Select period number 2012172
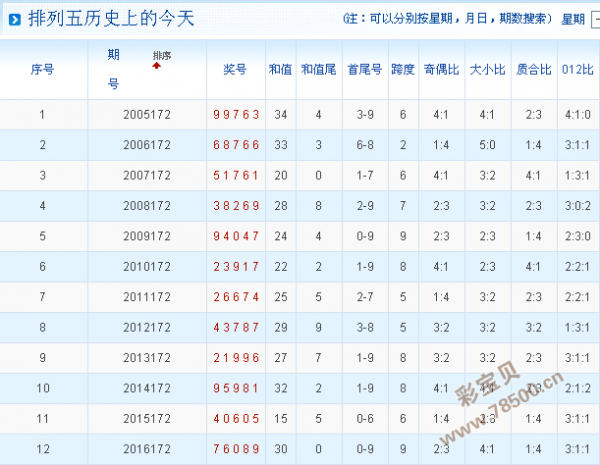 147,327
